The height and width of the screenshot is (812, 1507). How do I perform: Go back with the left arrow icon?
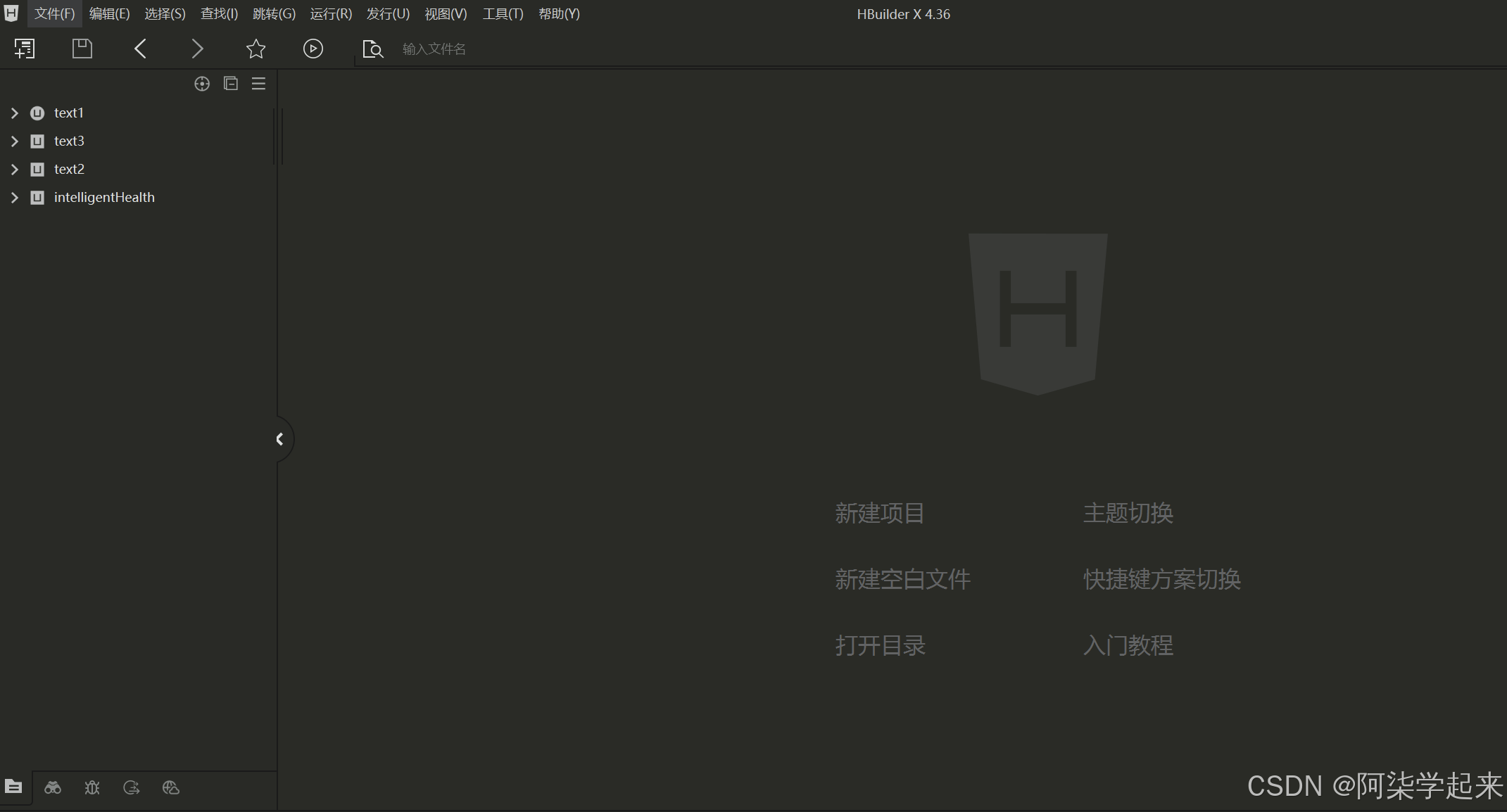click(140, 49)
